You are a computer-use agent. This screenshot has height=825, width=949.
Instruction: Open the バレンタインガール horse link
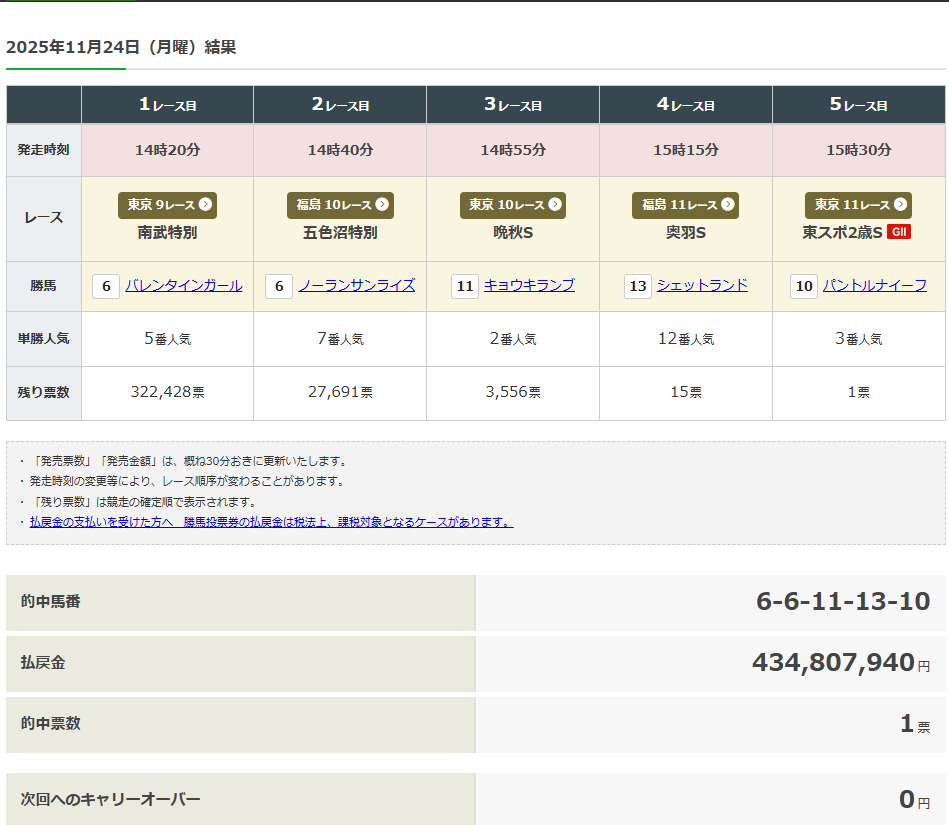click(183, 286)
